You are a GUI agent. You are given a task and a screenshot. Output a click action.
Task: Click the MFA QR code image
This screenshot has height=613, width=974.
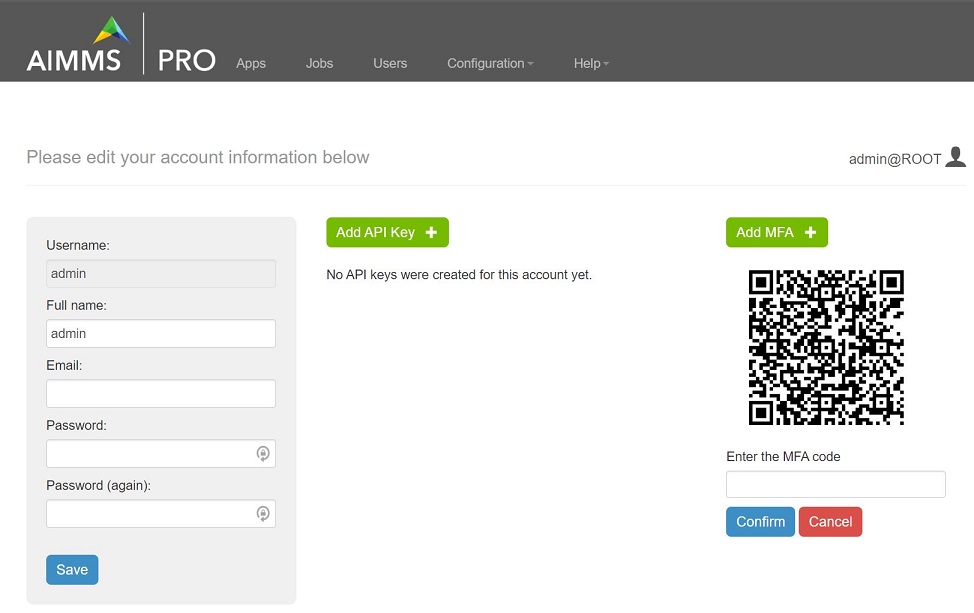pos(826,347)
